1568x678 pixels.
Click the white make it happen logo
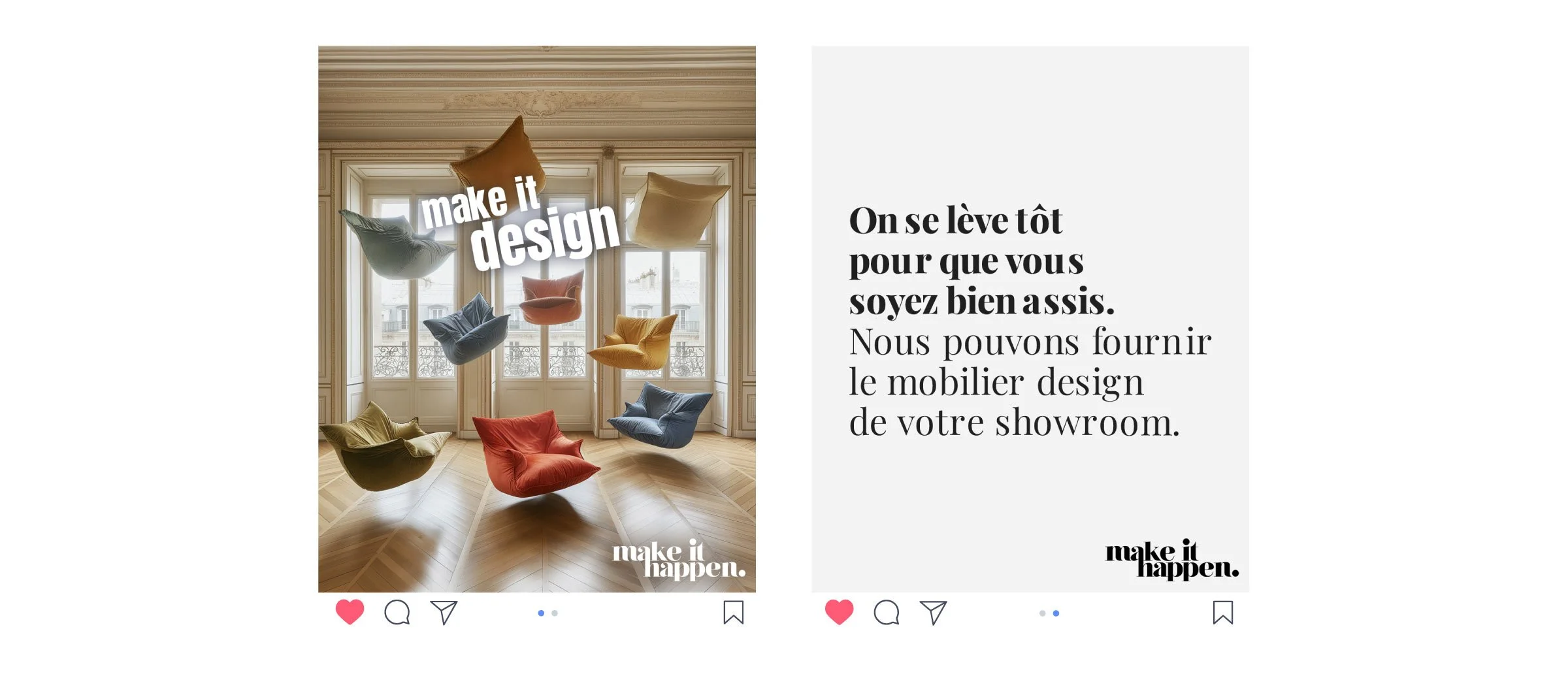(679, 560)
